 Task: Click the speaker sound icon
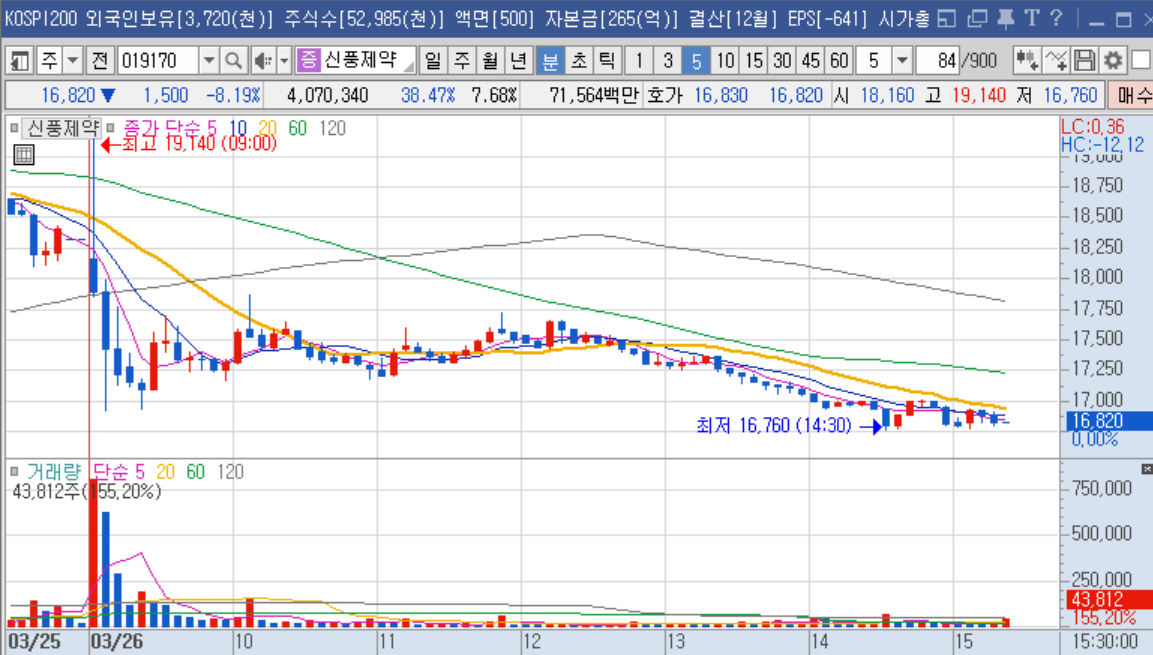(x=262, y=60)
